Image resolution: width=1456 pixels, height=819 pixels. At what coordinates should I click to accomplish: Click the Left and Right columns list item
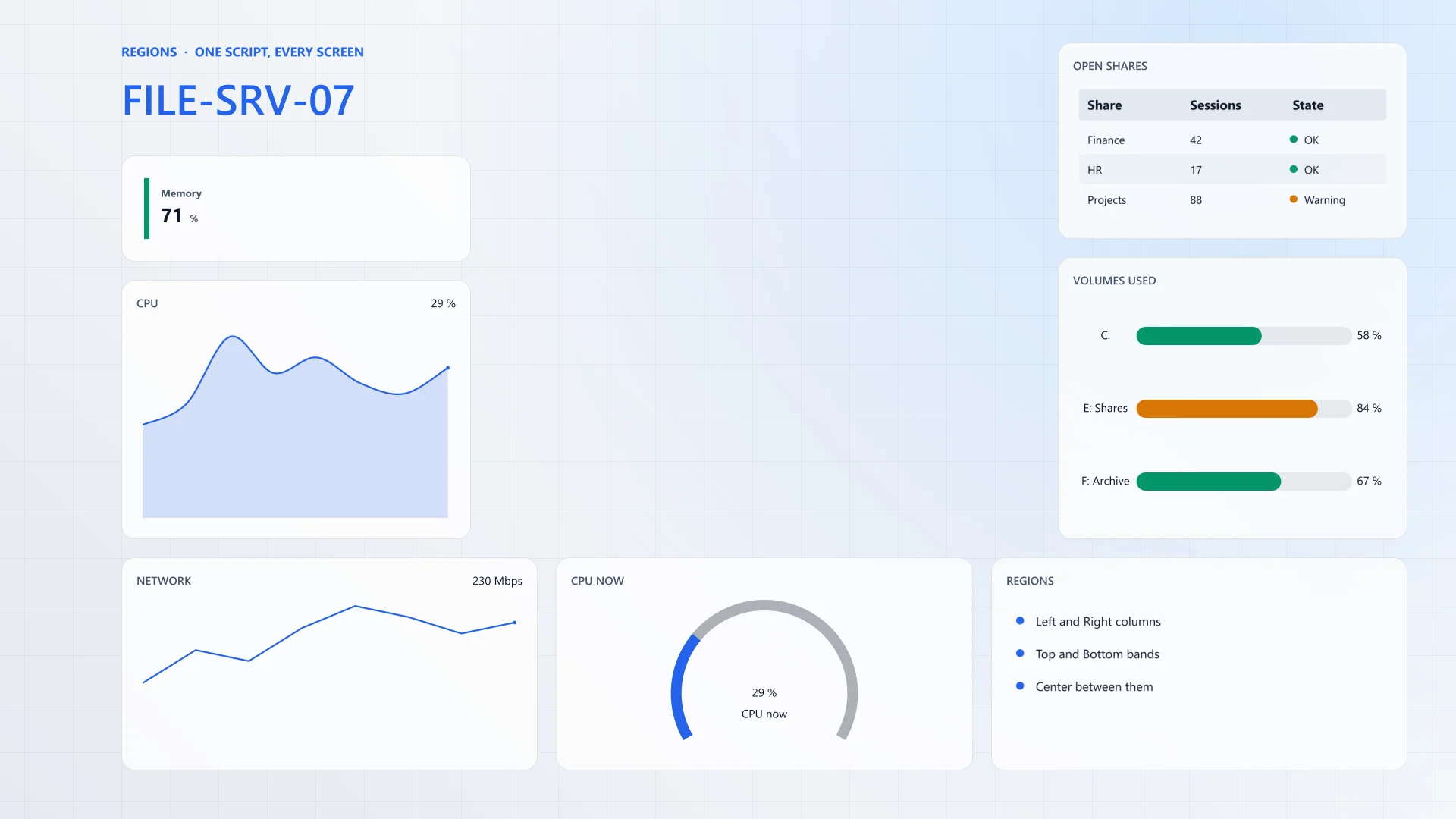click(x=1098, y=622)
